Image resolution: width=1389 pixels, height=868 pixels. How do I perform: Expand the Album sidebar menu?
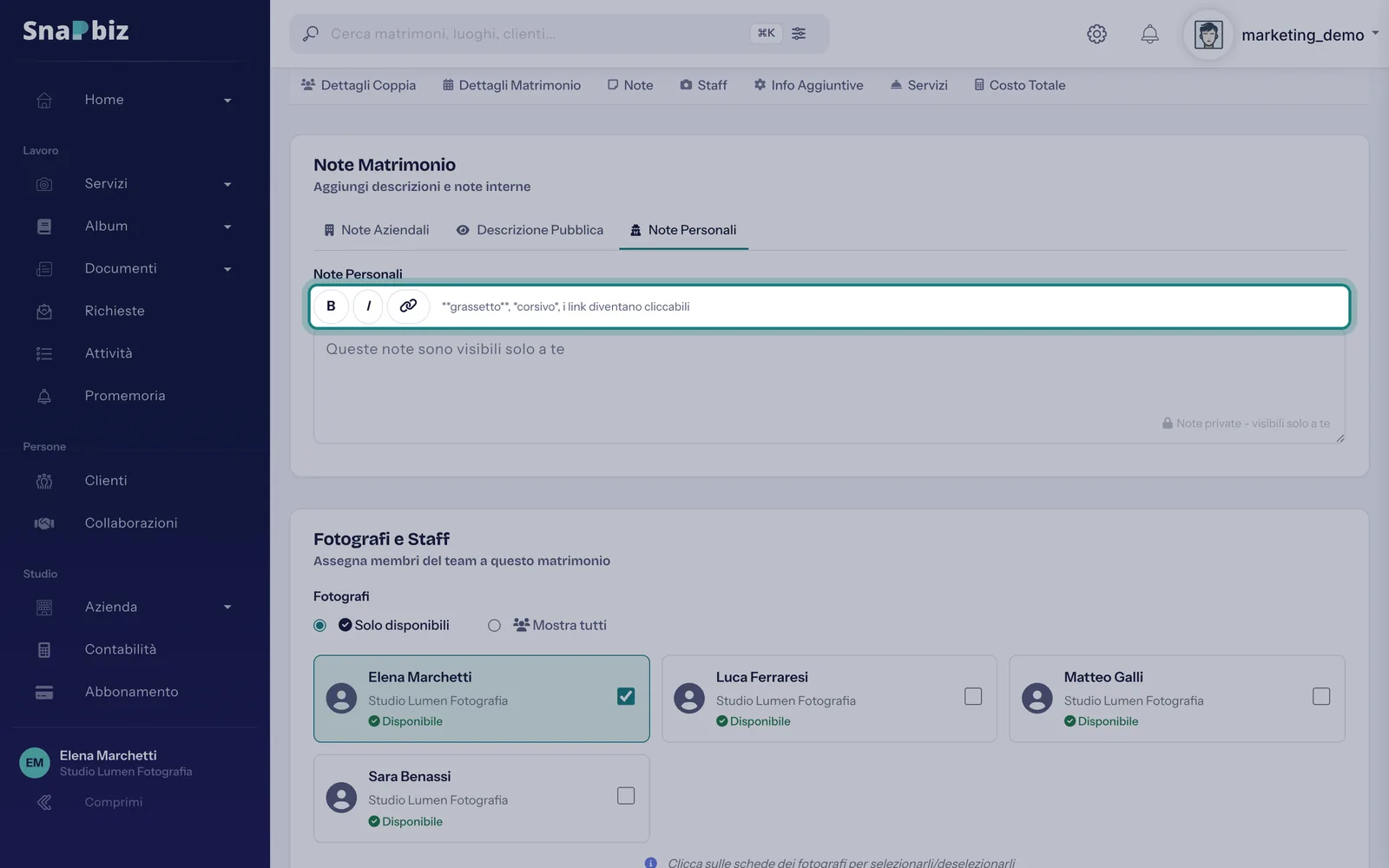[227, 227]
